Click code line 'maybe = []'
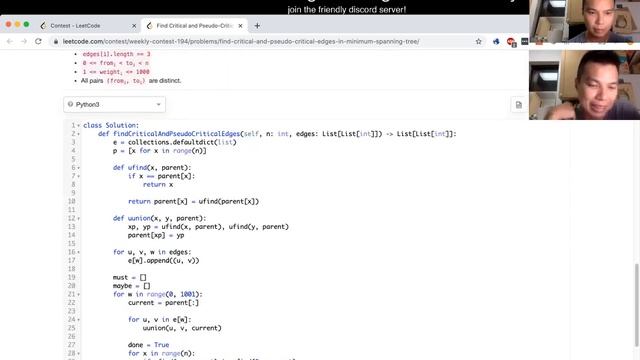The height and width of the screenshot is (360, 640). [x=131, y=286]
